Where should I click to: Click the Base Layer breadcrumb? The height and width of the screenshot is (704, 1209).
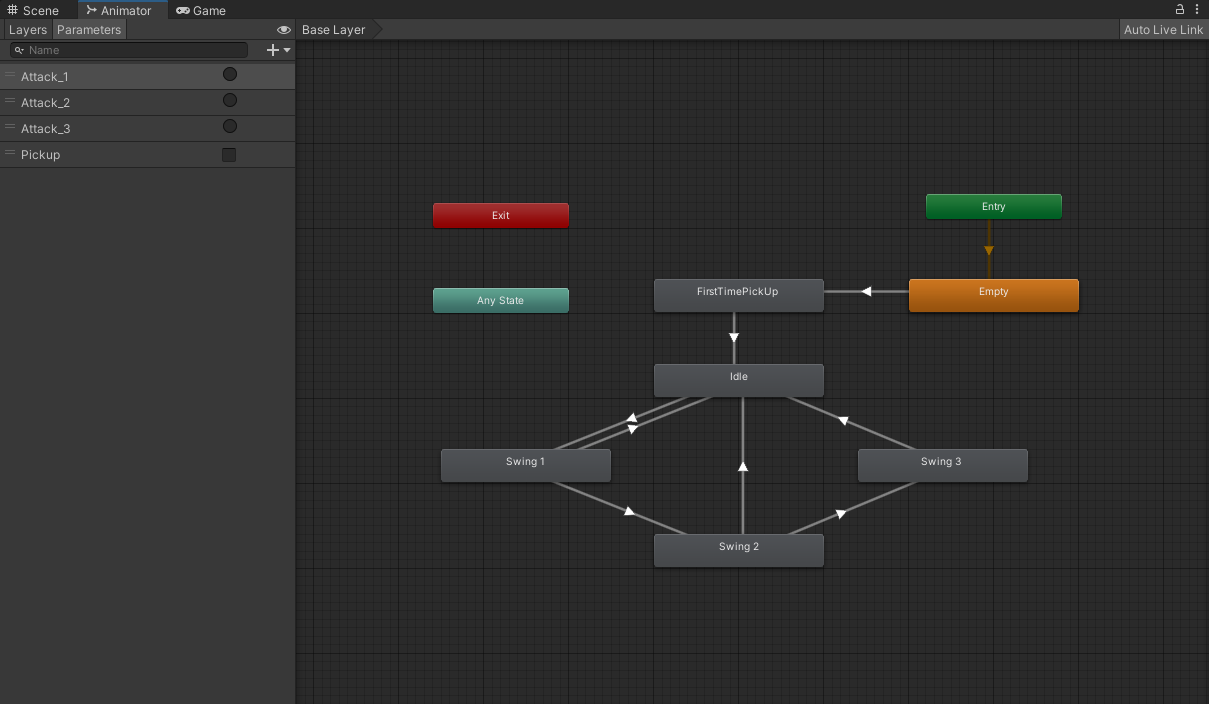[x=334, y=30]
